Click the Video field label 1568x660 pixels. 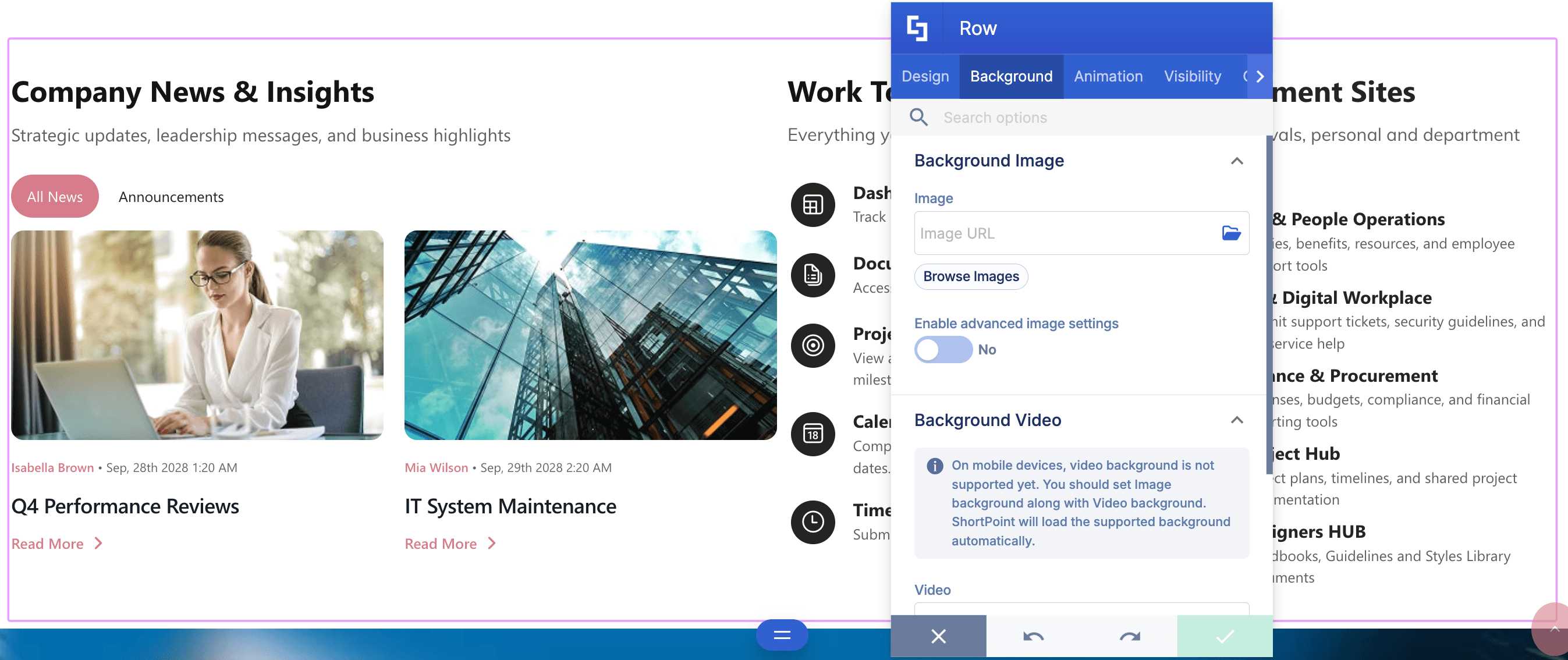click(x=932, y=590)
